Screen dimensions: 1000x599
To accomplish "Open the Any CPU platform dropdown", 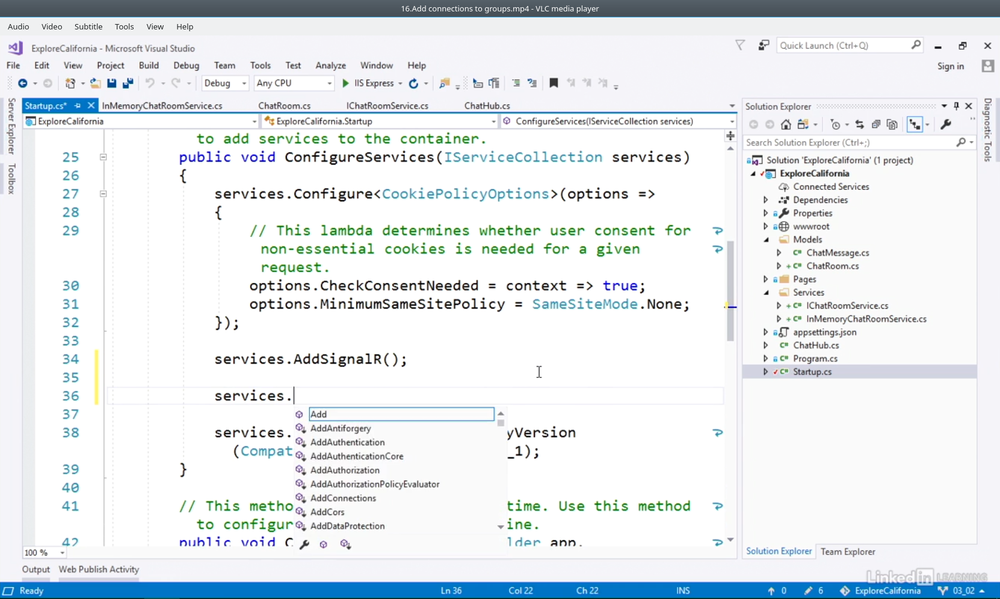I will click(x=294, y=84).
